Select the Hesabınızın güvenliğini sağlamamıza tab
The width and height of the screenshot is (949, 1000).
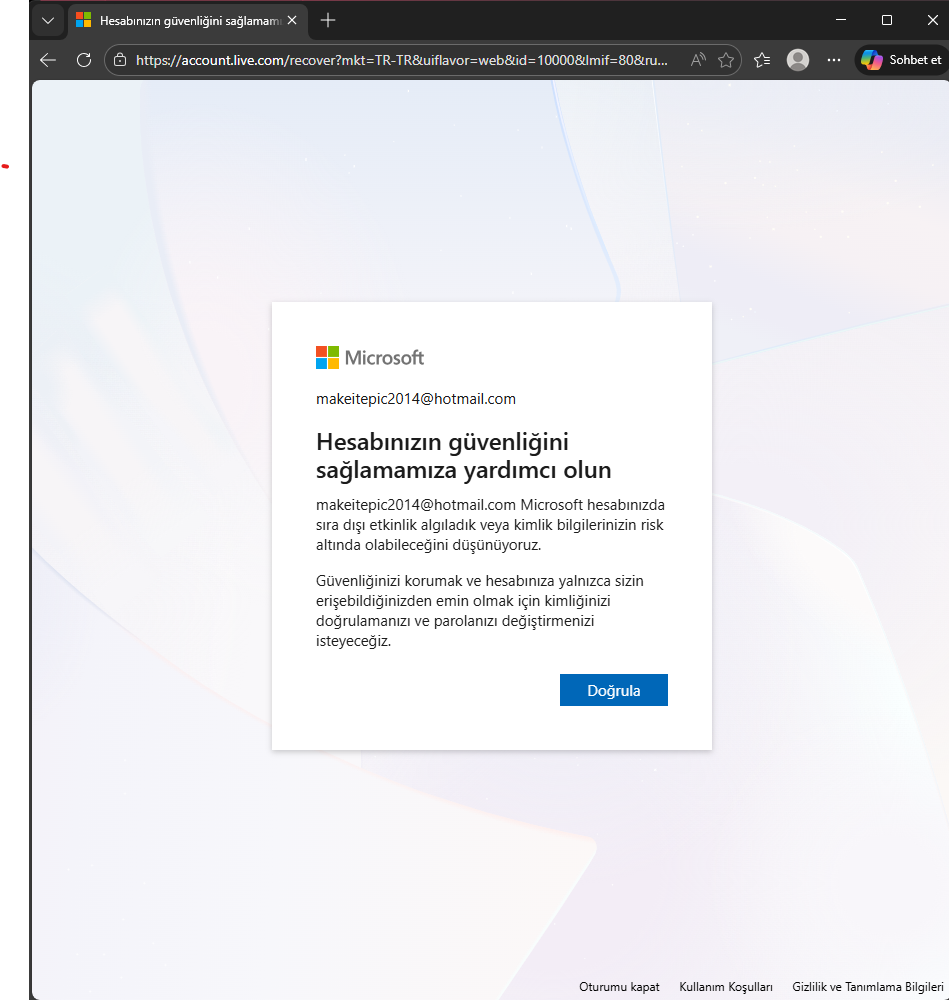pyautogui.click(x=188, y=20)
